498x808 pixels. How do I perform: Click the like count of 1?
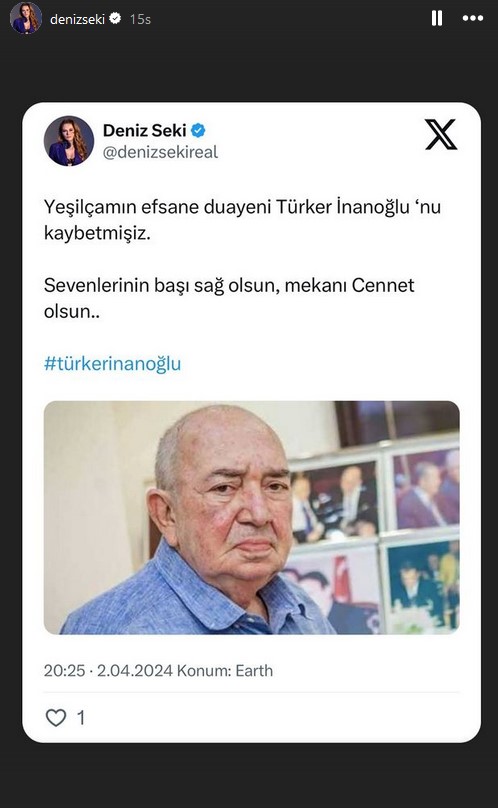coord(81,718)
